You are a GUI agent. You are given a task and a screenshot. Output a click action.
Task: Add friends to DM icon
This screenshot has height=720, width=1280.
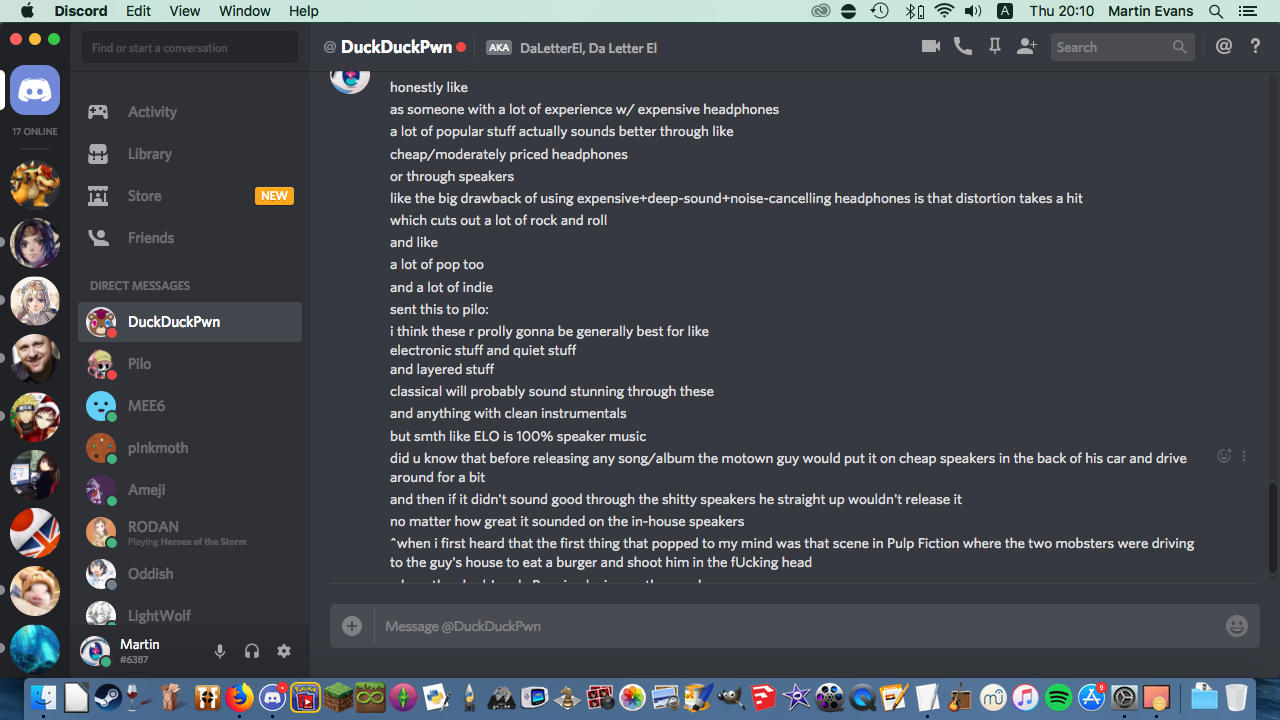[1026, 46]
